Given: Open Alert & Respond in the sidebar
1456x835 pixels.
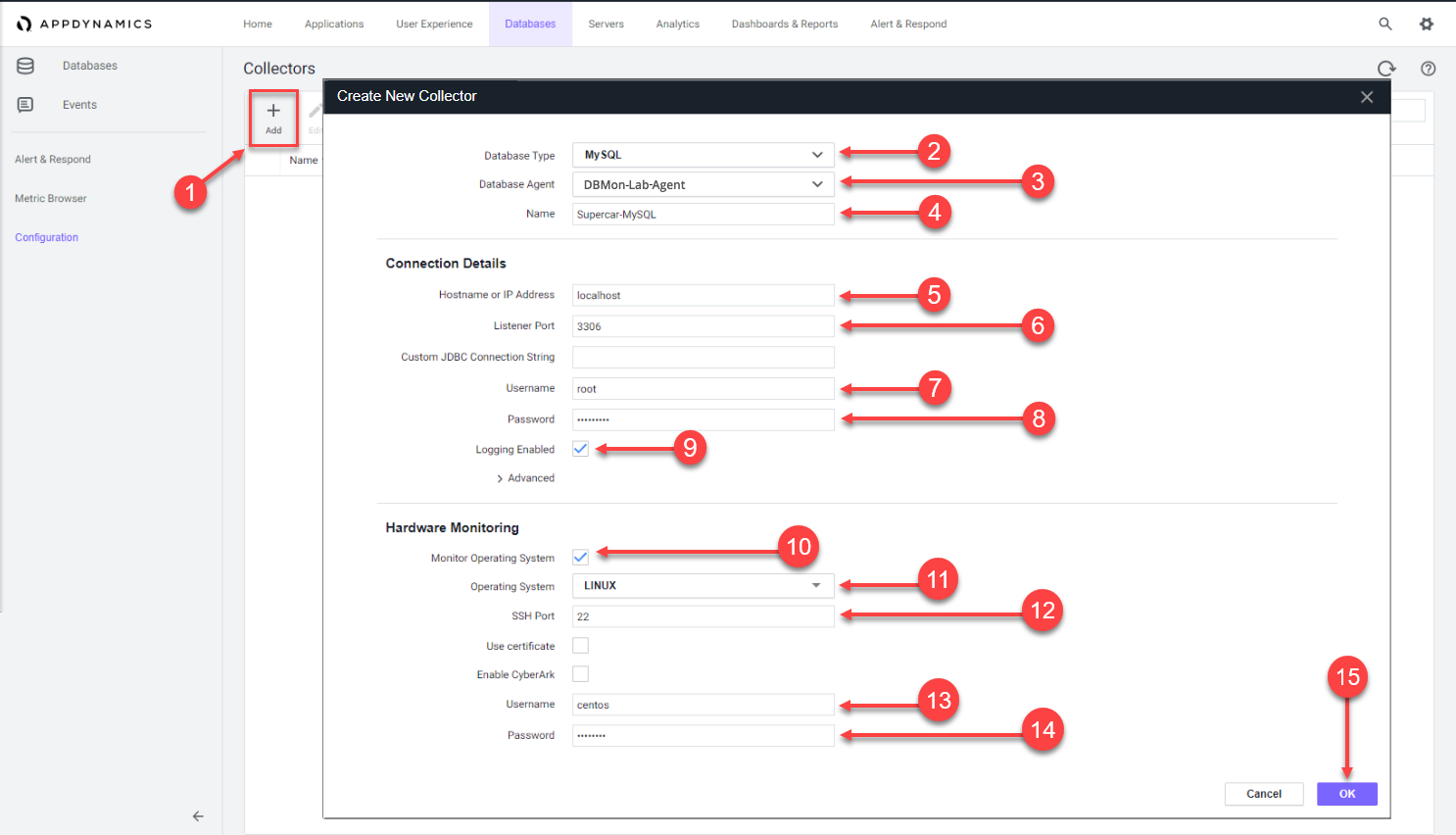Looking at the screenshot, I should 53,159.
